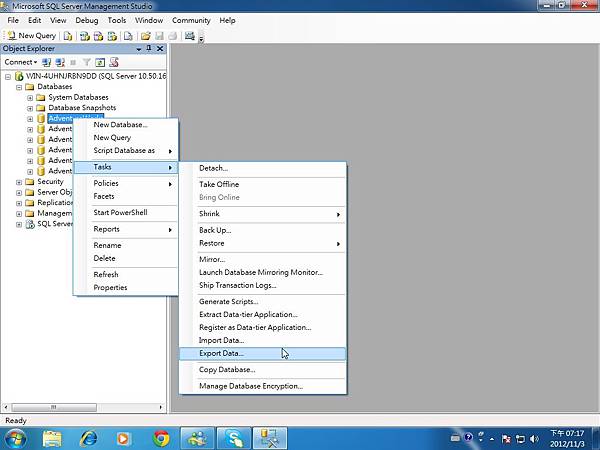Collapse the Databases folder node
Viewport: 600px width, 450px height.
coord(19,87)
